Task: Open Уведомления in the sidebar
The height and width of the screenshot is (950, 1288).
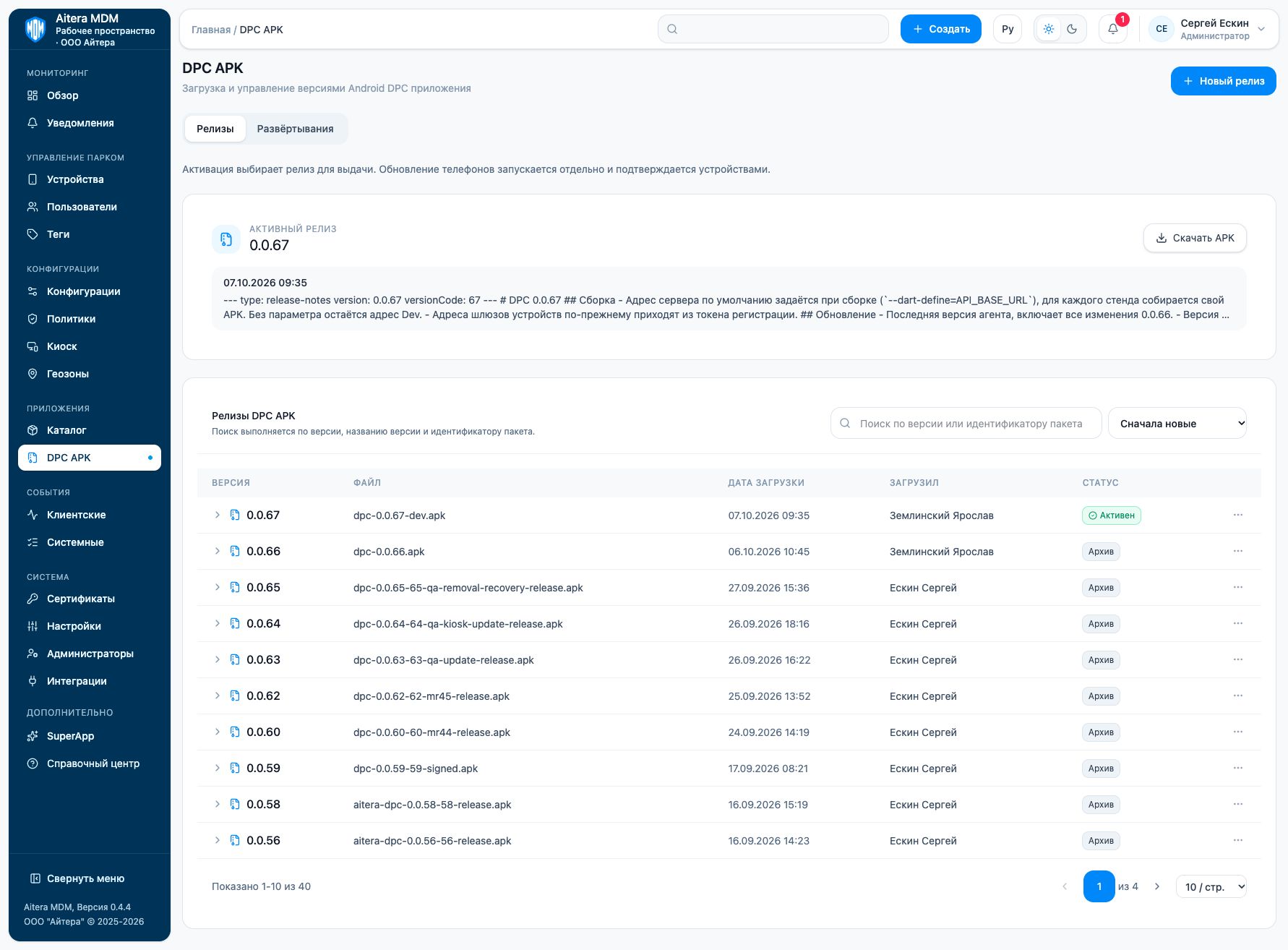Action: tap(90, 123)
